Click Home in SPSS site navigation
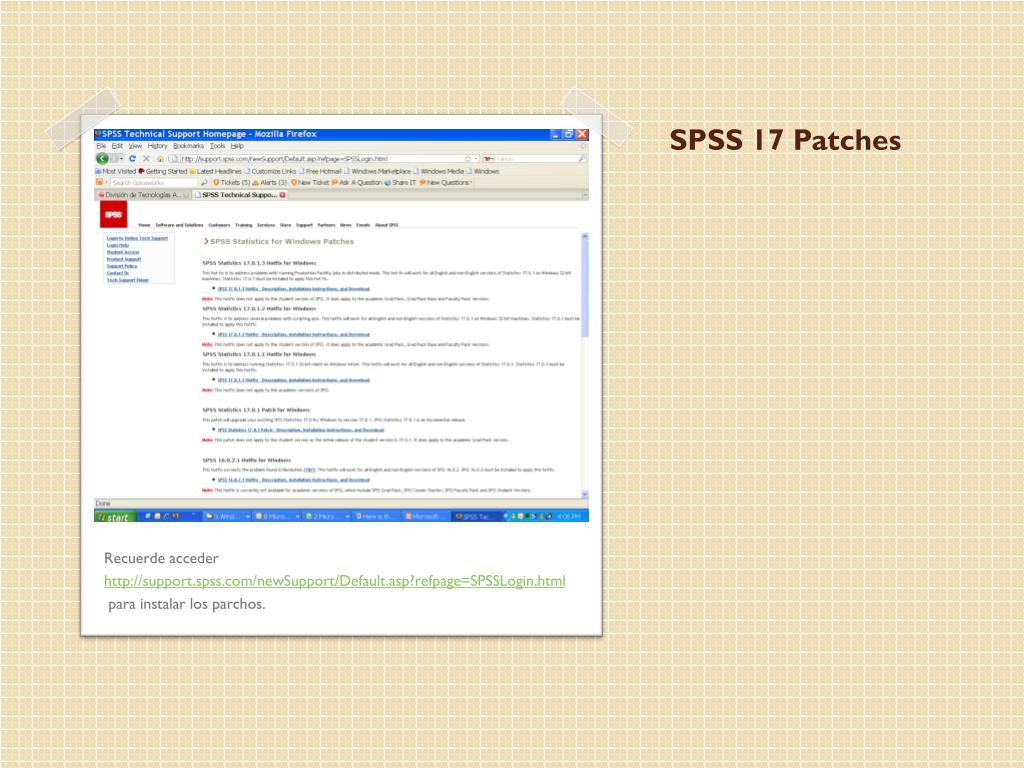The height and width of the screenshot is (768, 1024). (x=144, y=225)
